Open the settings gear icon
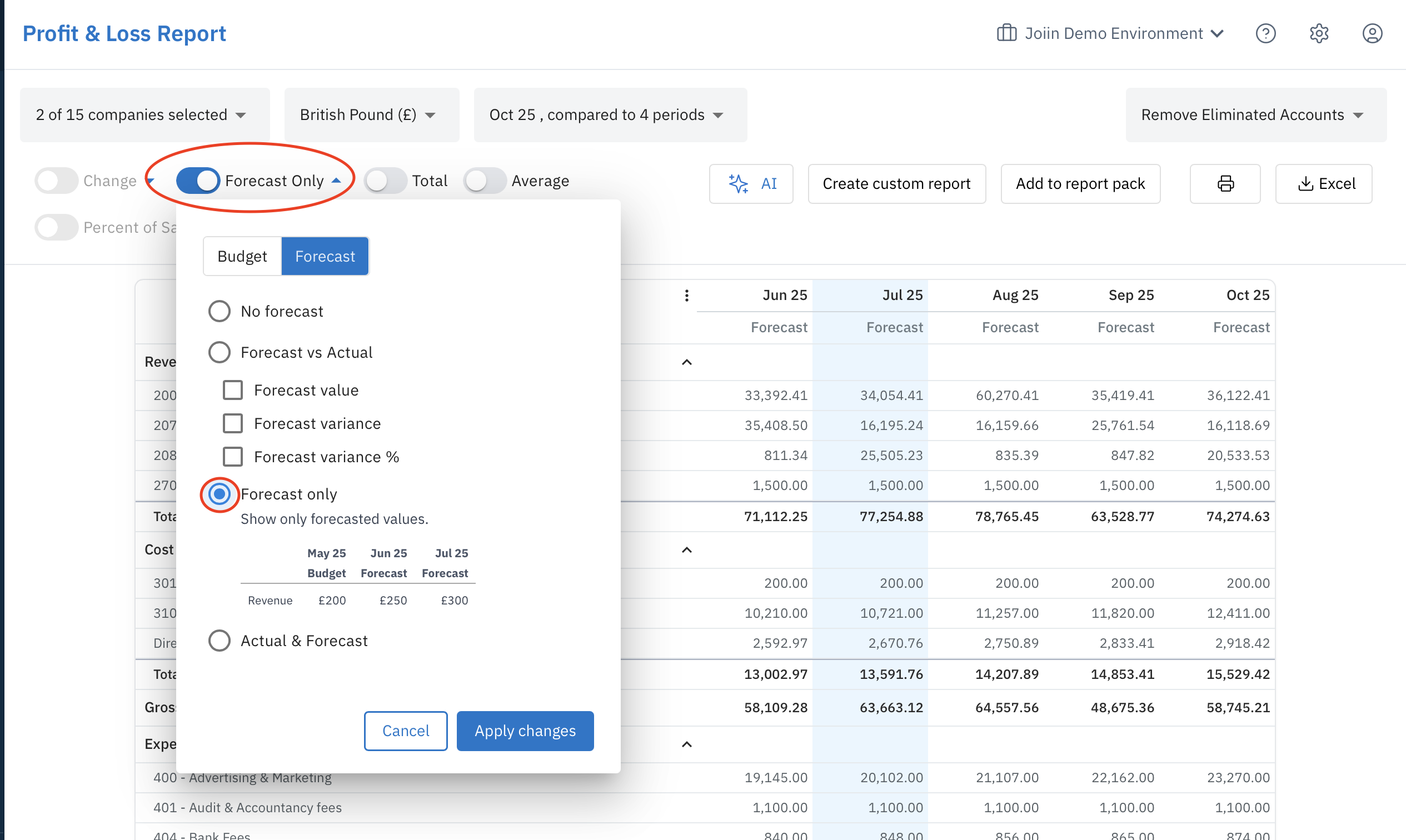Screen dimensions: 1406x840 click(1319, 33)
